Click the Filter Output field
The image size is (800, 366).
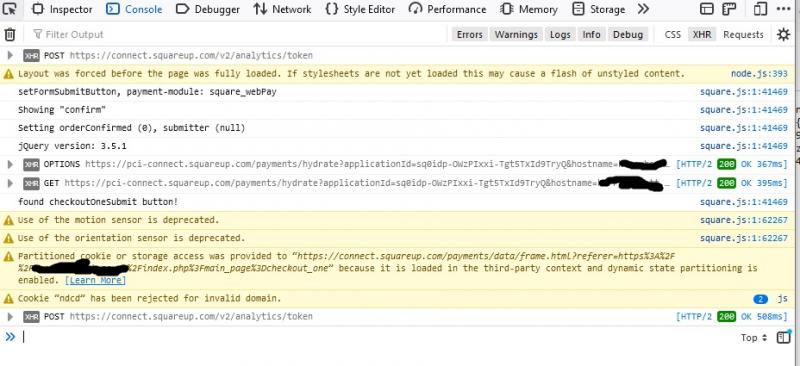pos(235,35)
